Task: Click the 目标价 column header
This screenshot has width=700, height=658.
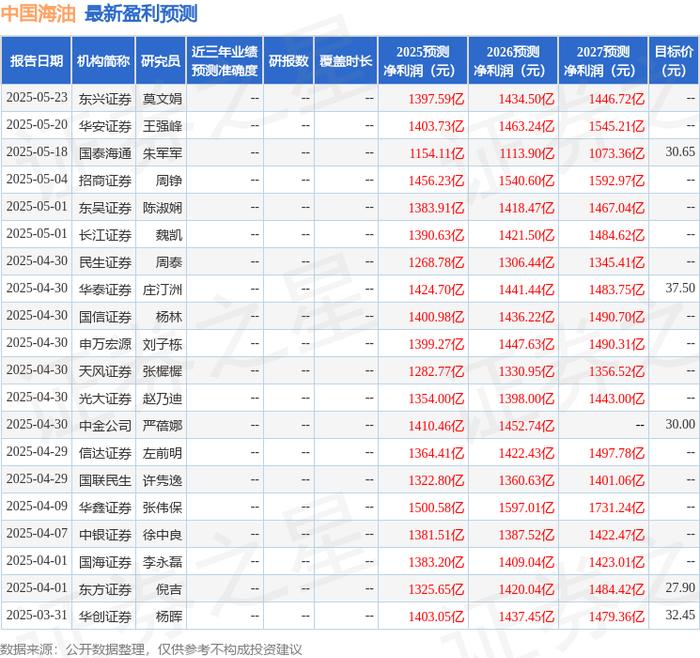Action: coord(674,61)
